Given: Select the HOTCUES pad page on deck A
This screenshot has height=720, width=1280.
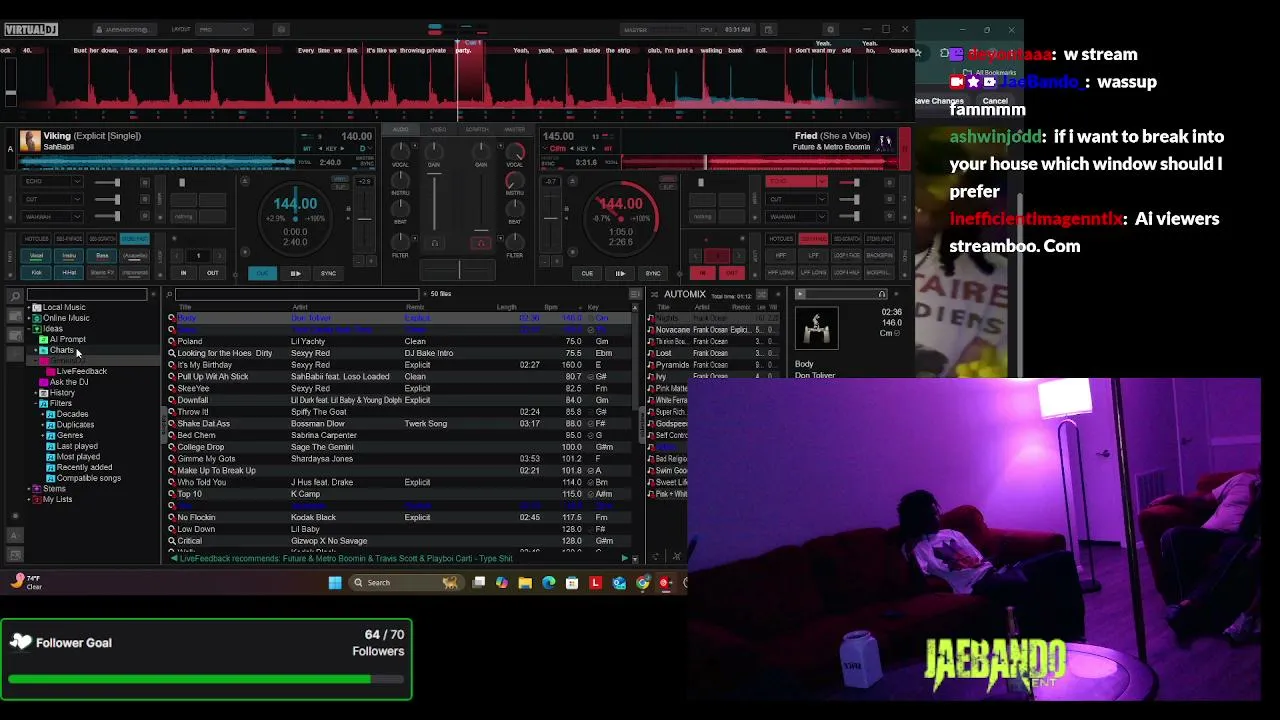Looking at the screenshot, I should point(37,239).
